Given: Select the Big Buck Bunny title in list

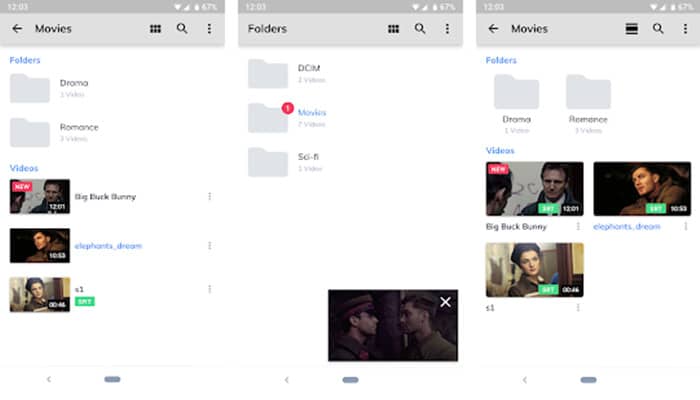Looking at the screenshot, I should [105, 197].
